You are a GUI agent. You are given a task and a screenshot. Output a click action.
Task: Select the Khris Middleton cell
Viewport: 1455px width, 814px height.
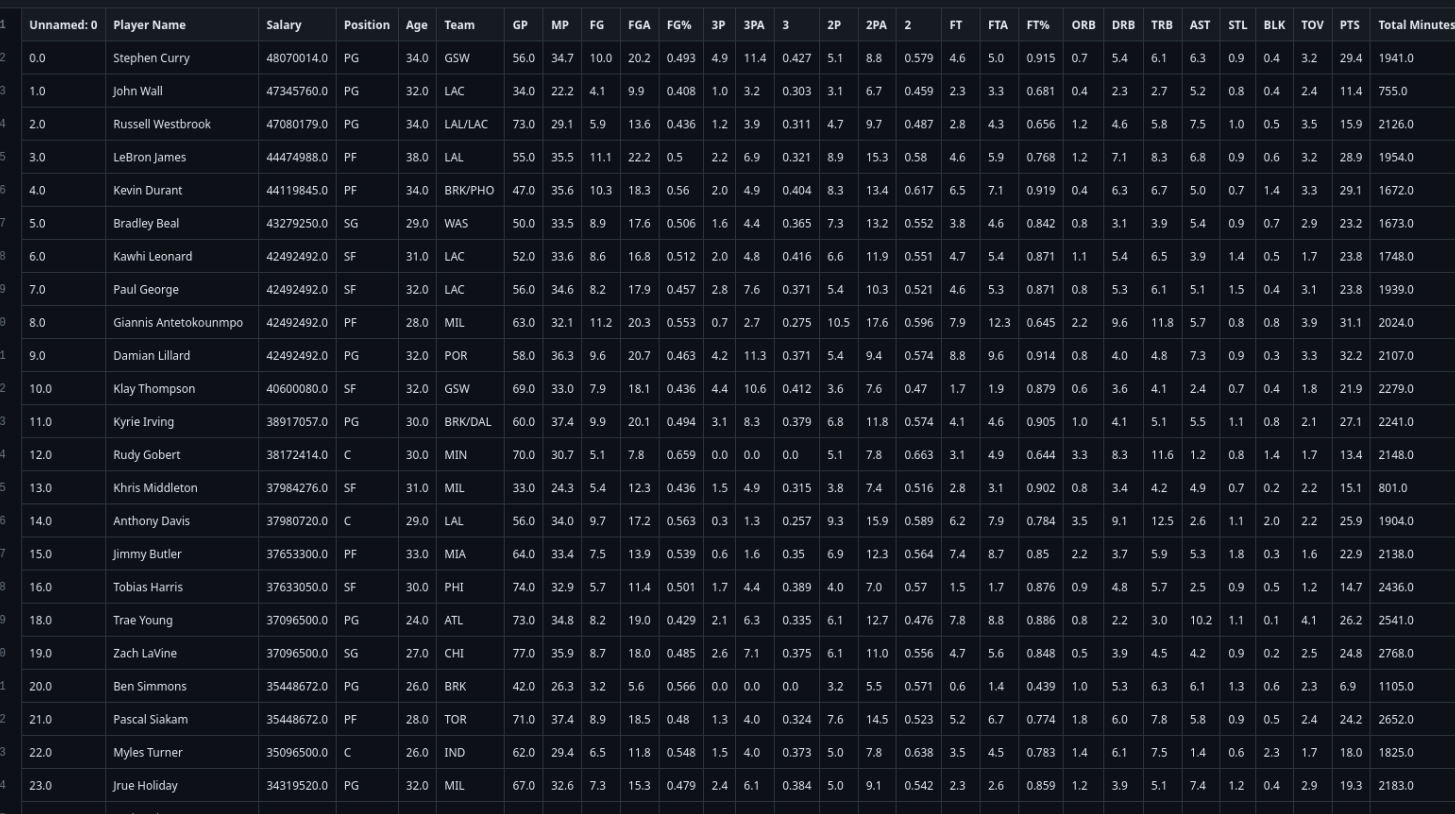point(181,487)
